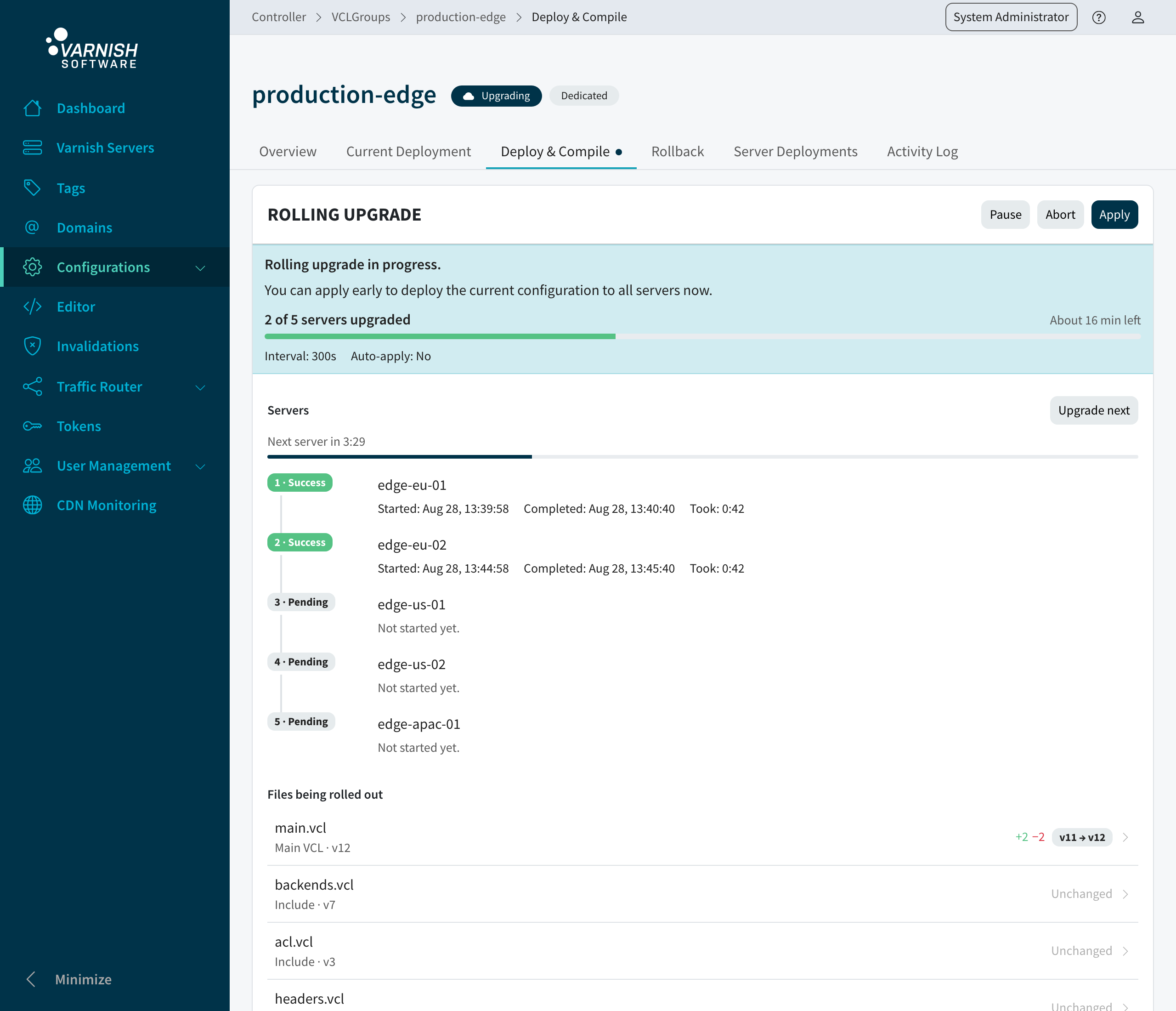The height and width of the screenshot is (1011, 1176).
Task: Open the main.vcl file row
Action: 703,837
